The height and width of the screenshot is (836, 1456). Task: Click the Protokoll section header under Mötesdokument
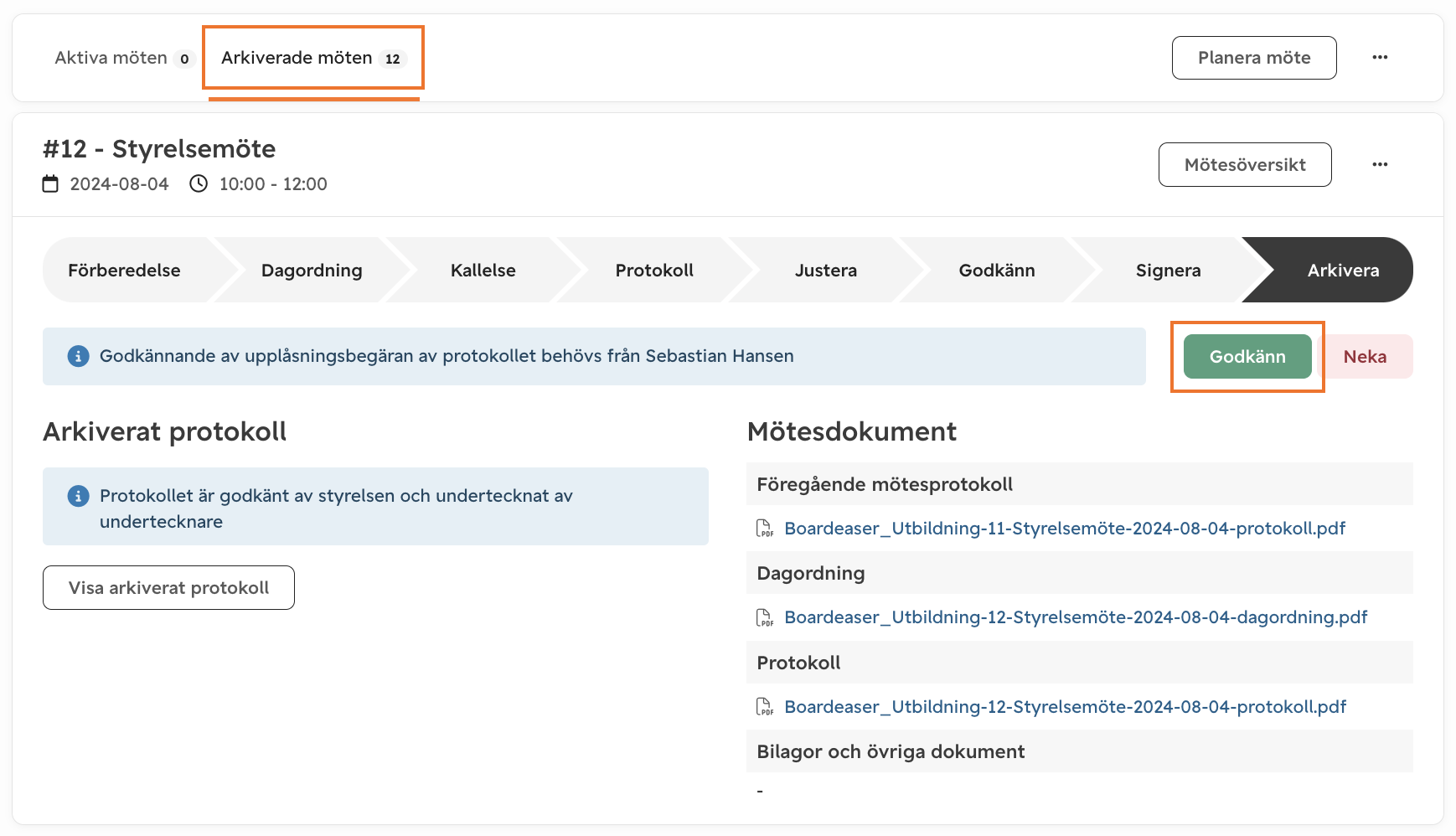(1080, 663)
